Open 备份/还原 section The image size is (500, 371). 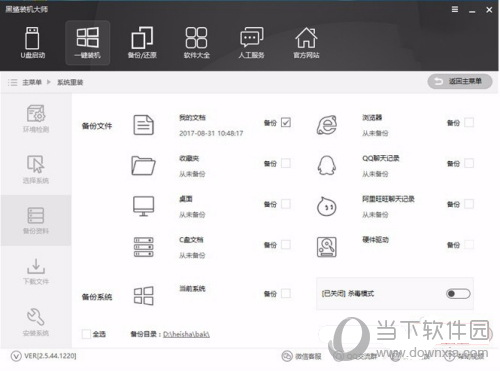tap(142, 43)
